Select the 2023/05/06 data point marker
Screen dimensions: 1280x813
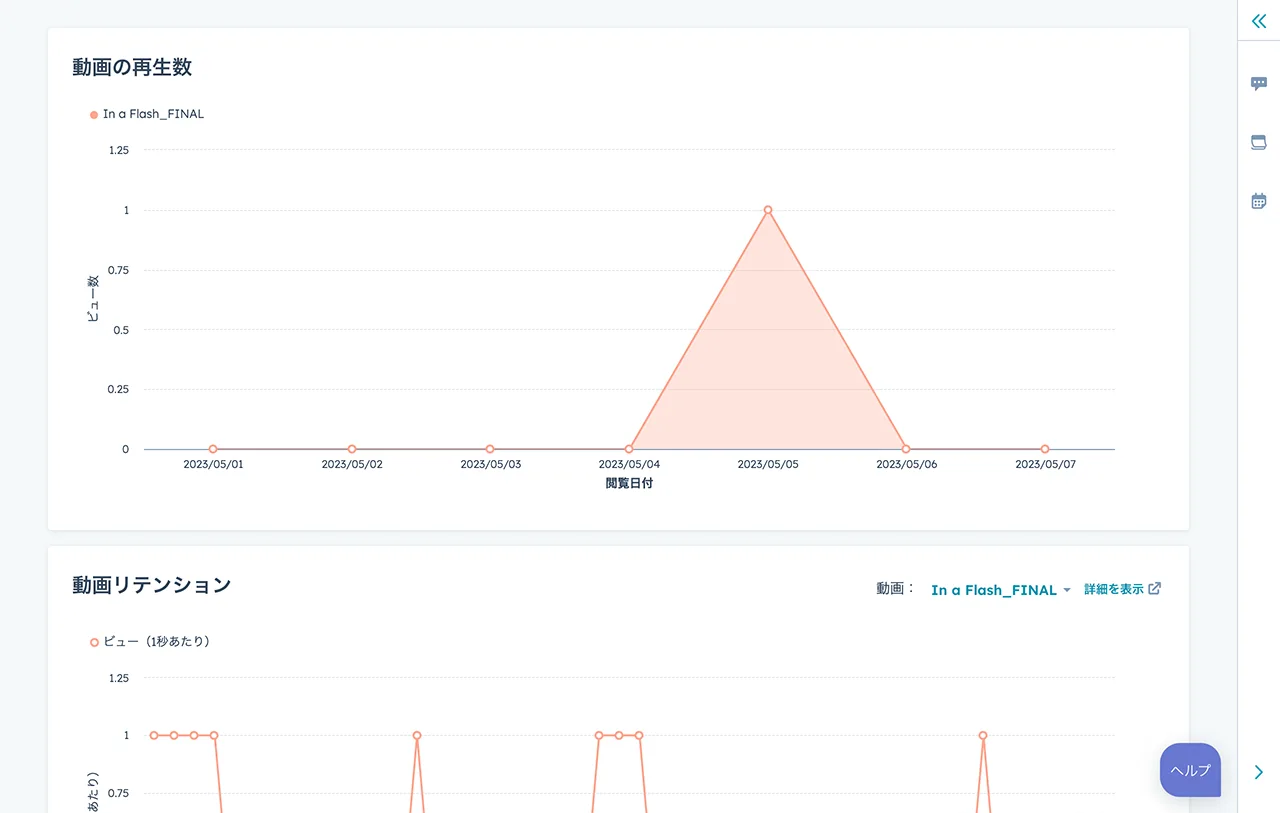coord(906,449)
